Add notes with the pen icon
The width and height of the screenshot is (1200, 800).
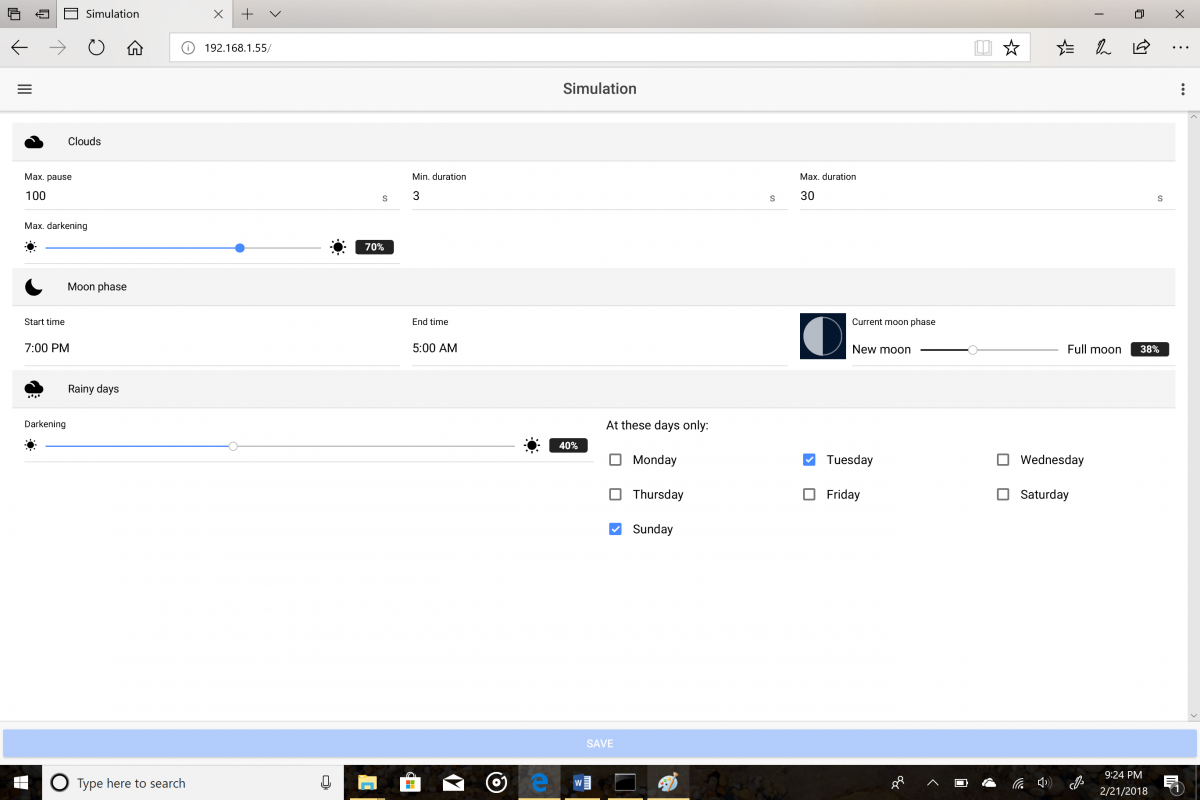tap(1103, 47)
